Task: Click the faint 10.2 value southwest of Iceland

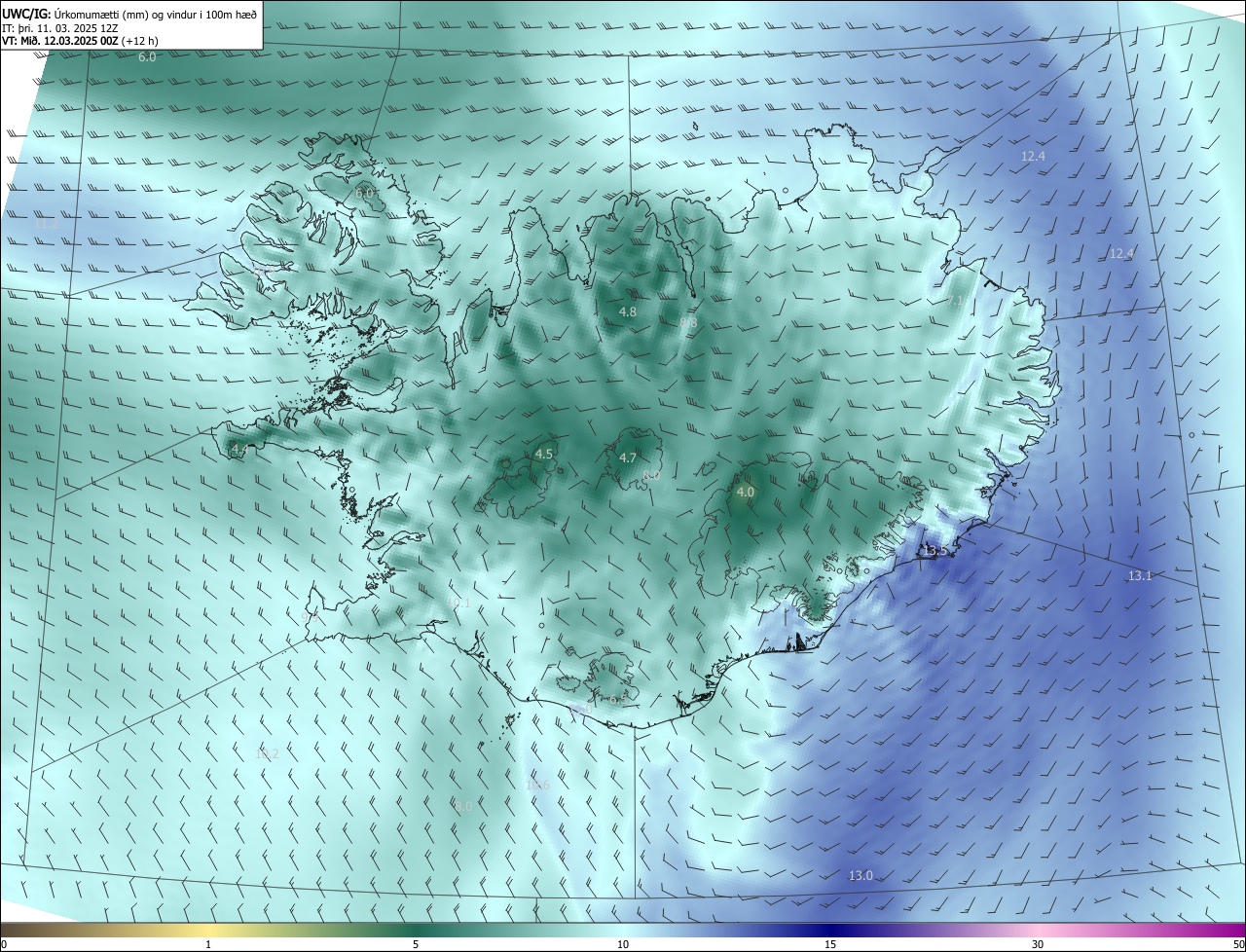Action: (x=267, y=753)
